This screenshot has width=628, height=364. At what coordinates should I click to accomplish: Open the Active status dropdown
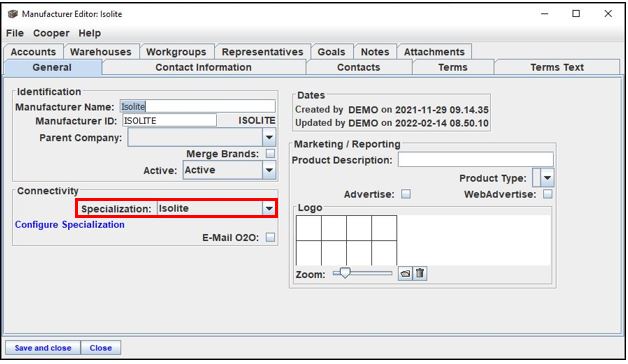pos(269,170)
